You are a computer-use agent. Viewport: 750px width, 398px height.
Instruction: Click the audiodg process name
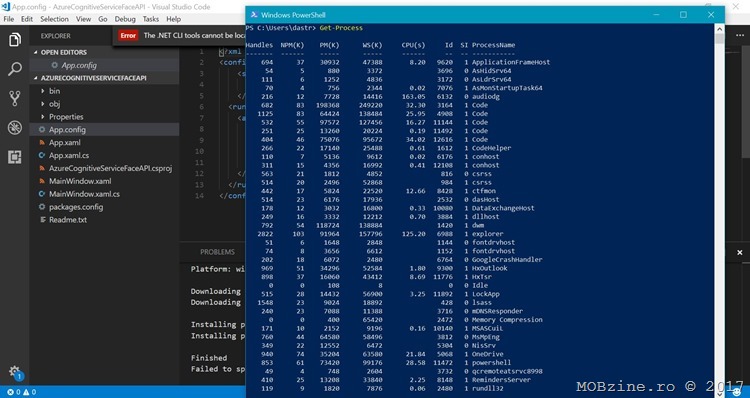point(485,97)
